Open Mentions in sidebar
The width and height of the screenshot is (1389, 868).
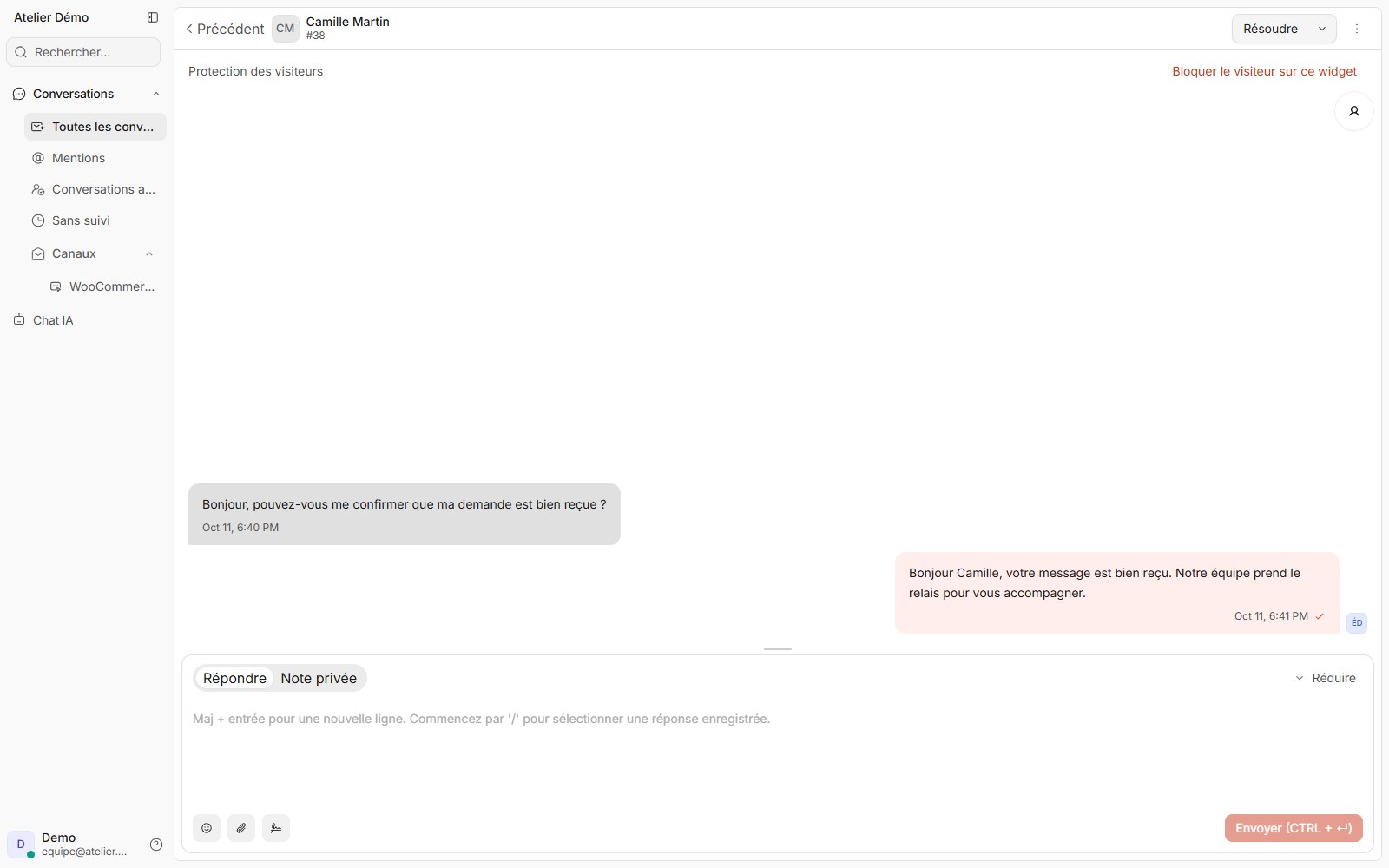click(x=95, y=158)
